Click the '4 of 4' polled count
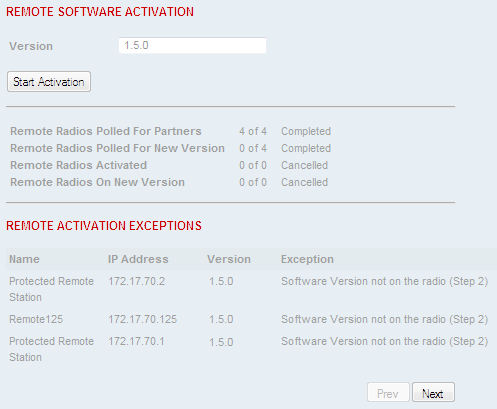 (253, 131)
